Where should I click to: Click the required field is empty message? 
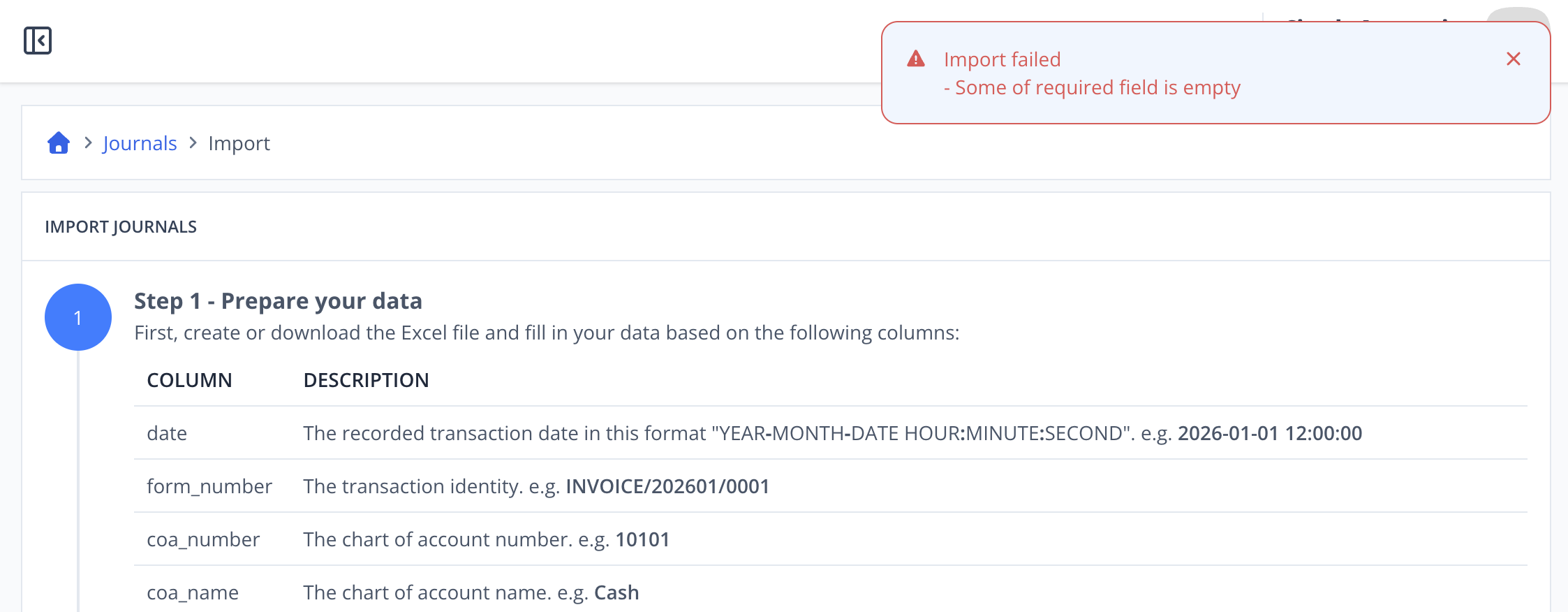coord(1092,87)
